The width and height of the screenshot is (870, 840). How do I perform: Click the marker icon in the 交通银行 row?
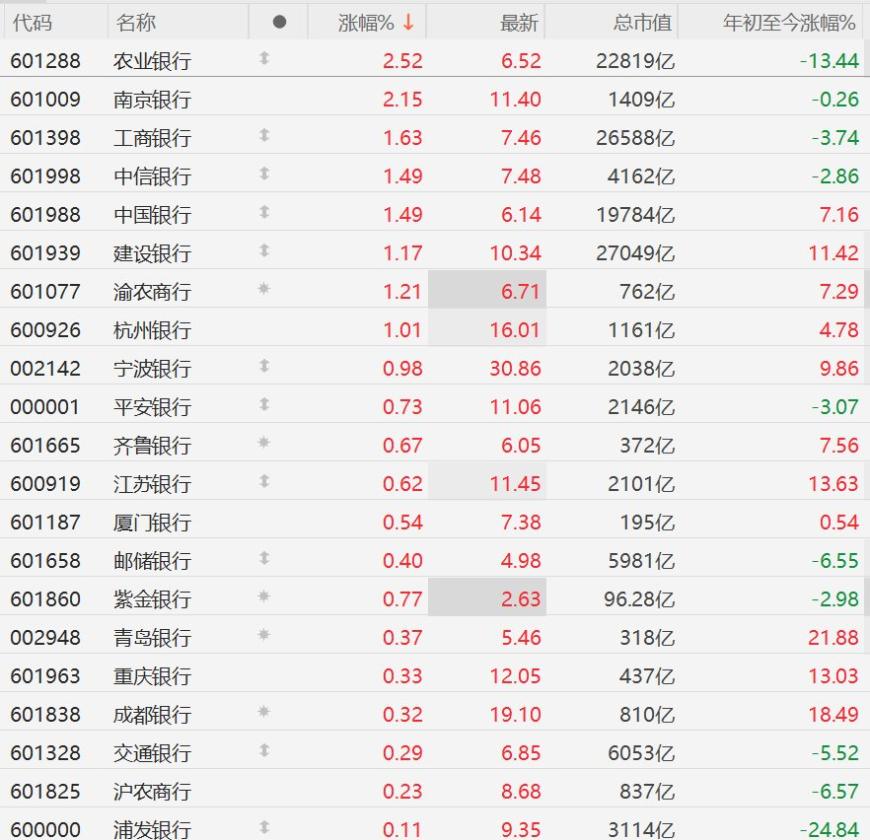point(265,750)
